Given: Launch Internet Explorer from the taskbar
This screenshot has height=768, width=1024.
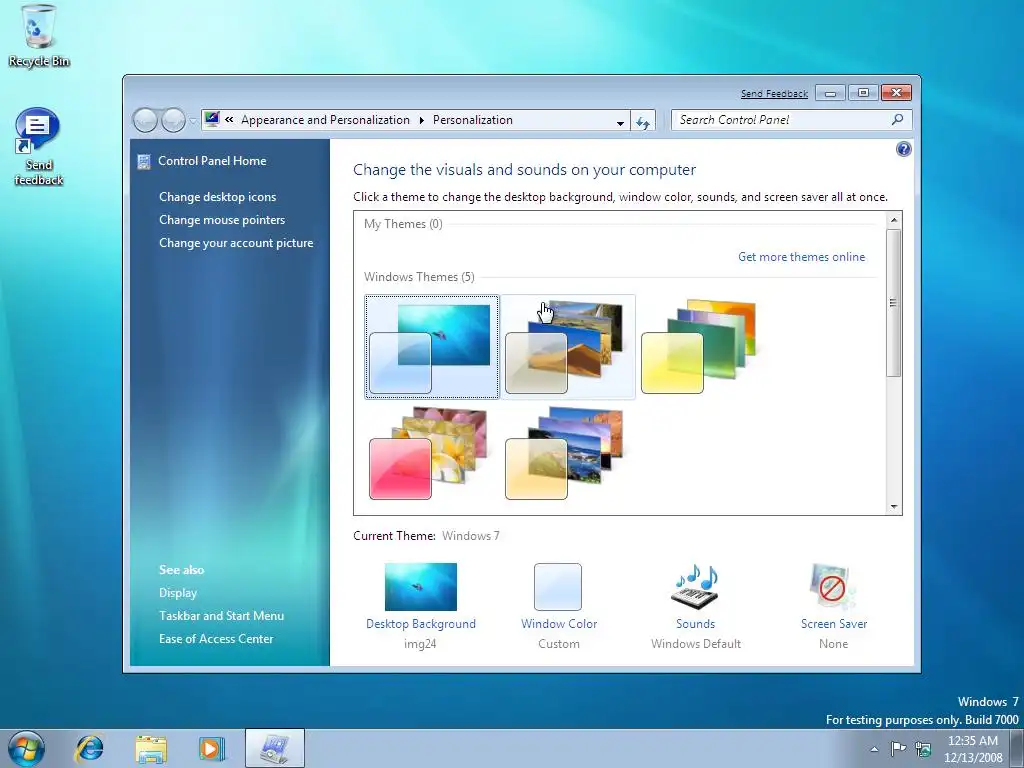Looking at the screenshot, I should (89, 748).
